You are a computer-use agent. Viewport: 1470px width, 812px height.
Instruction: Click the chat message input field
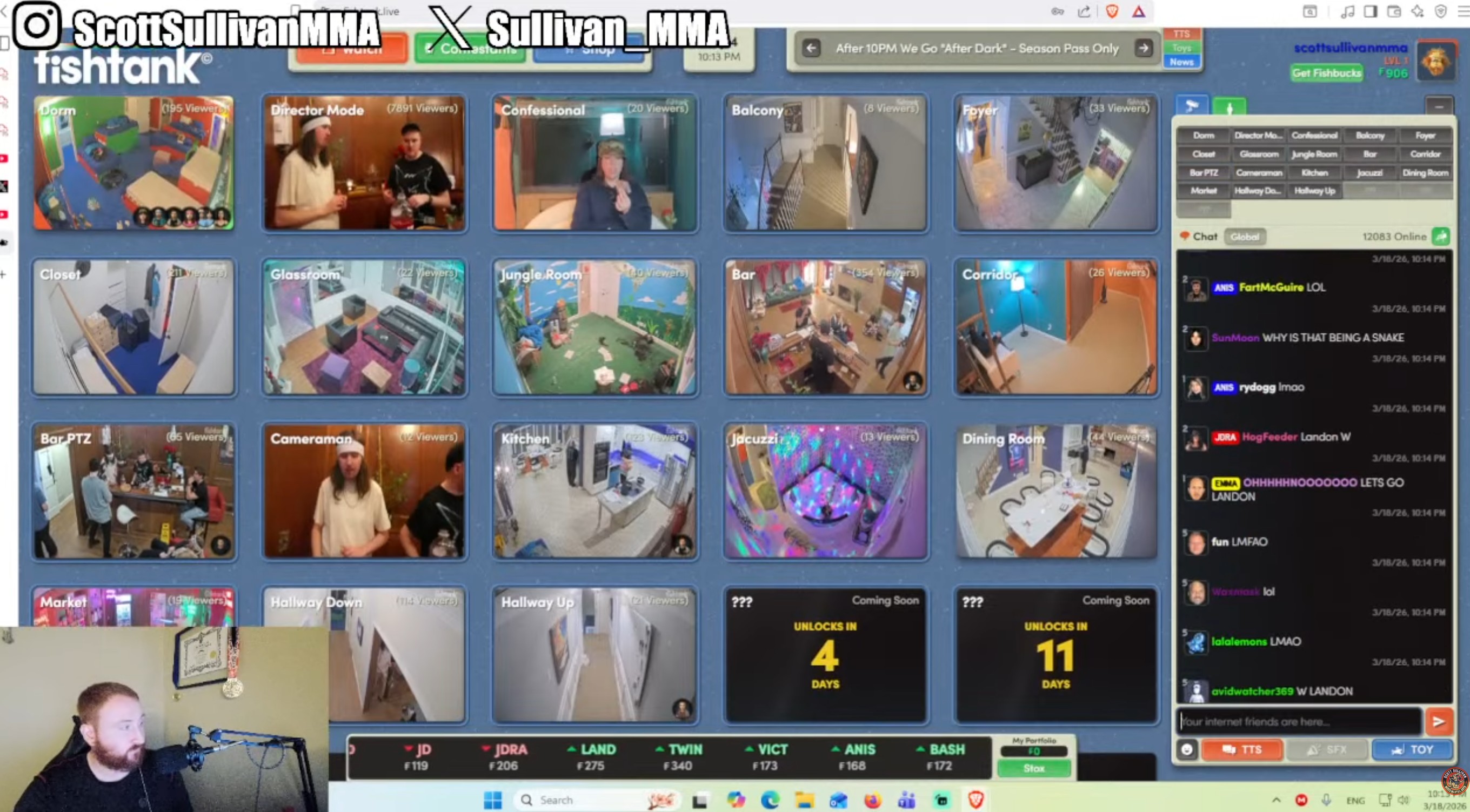click(1298, 721)
